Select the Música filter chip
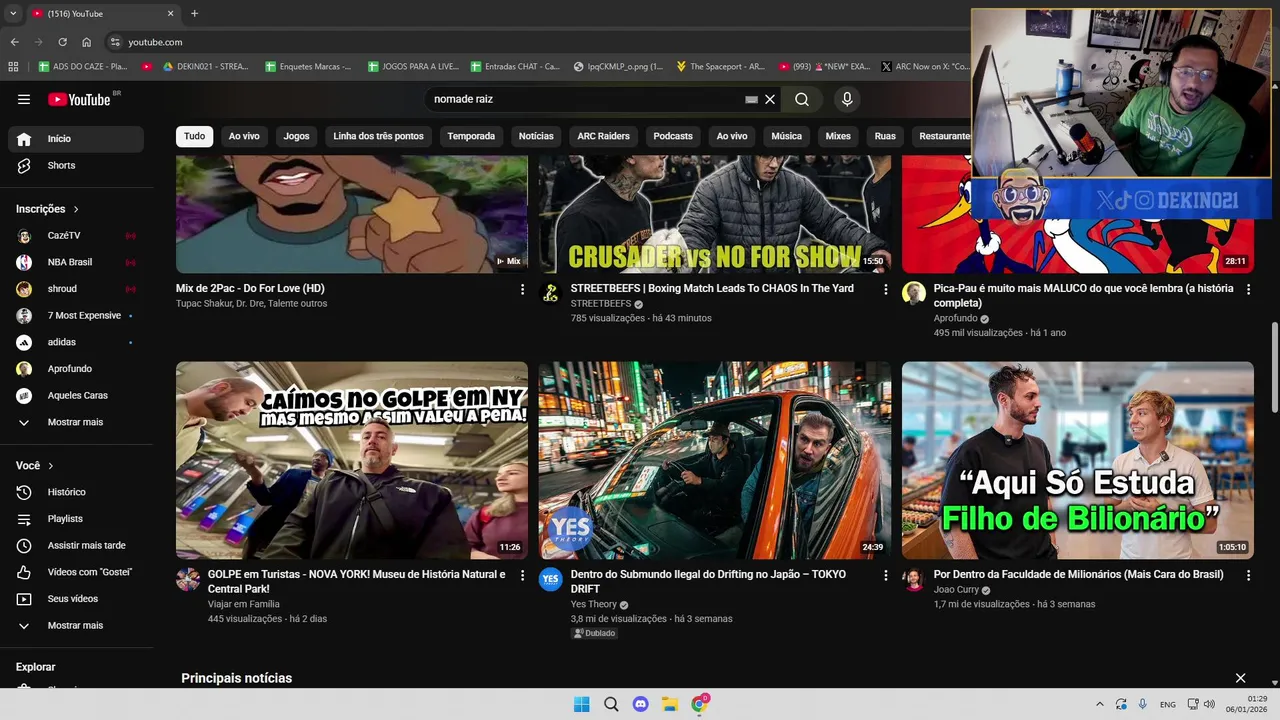 tap(786, 136)
